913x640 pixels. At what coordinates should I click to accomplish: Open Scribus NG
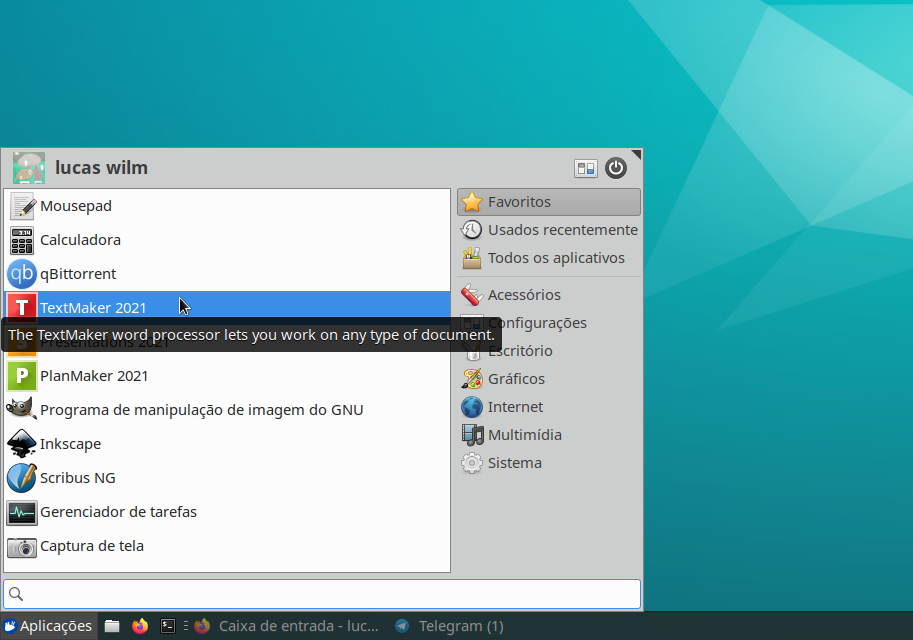78,478
